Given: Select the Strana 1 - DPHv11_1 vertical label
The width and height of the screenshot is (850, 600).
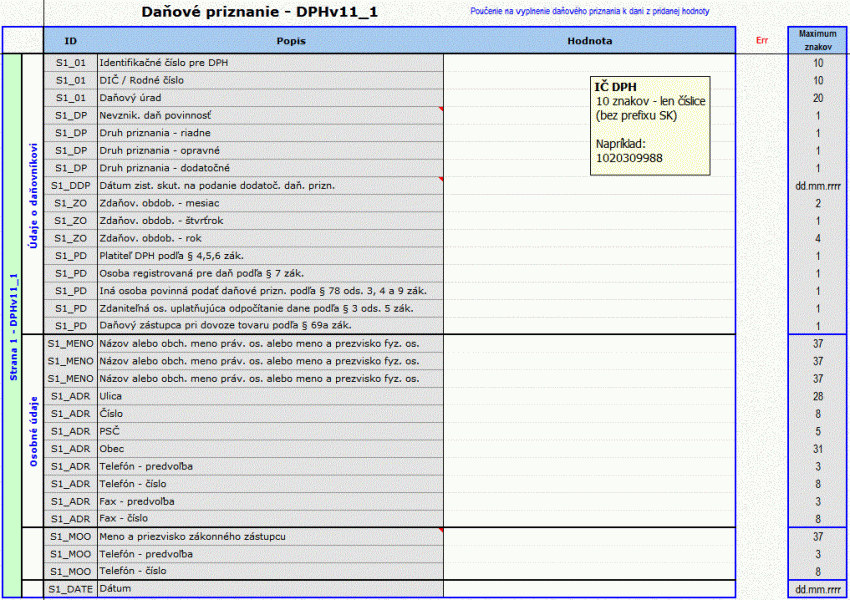Looking at the screenshot, I should click(x=13, y=326).
